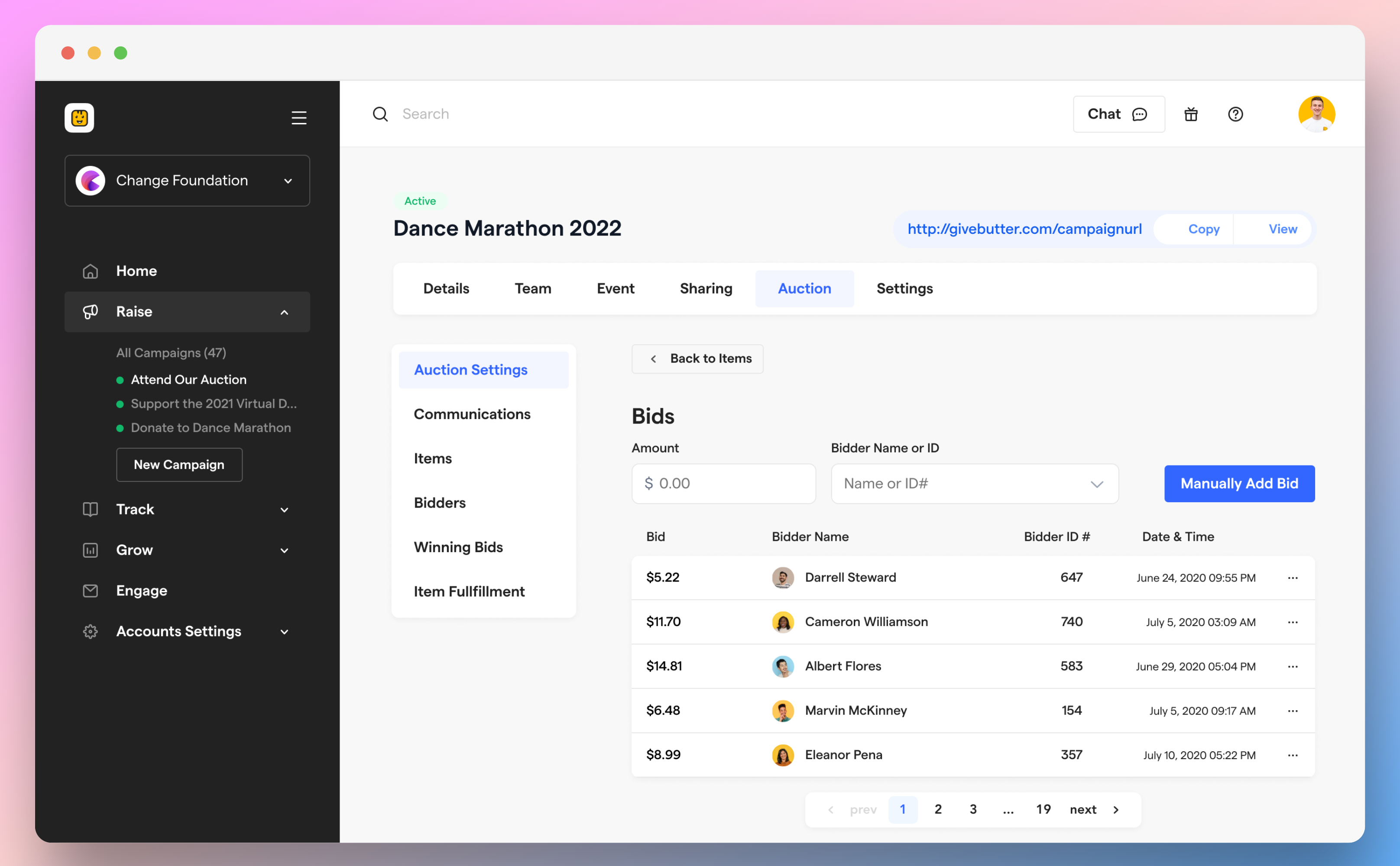Open the gift icon in header

[x=1191, y=114]
